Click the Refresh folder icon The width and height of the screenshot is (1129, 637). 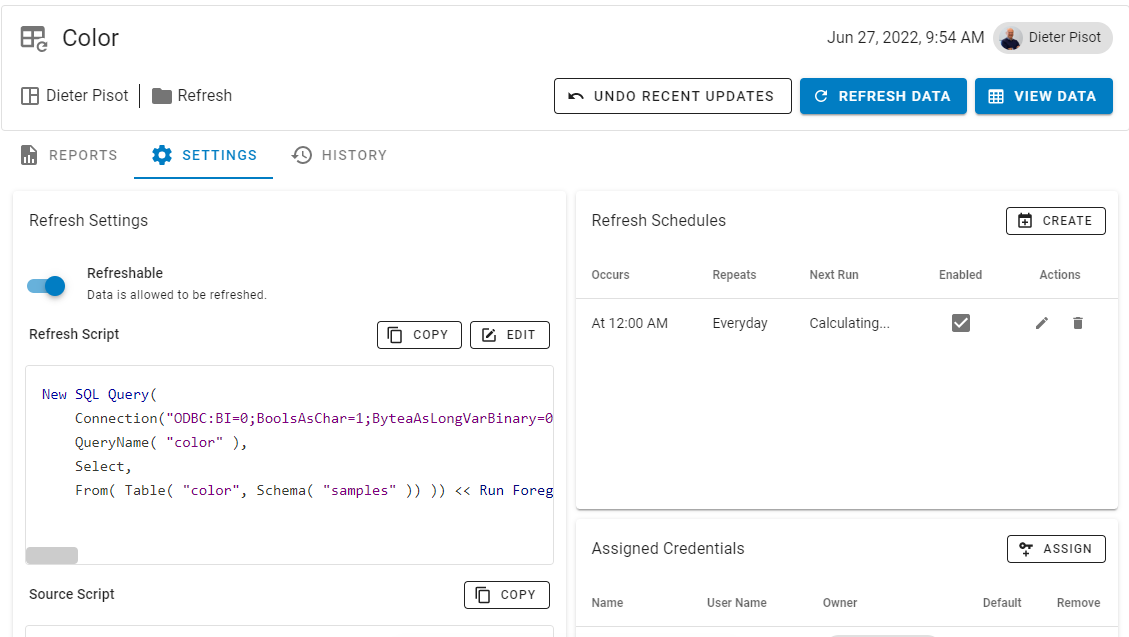pyautogui.click(x=160, y=95)
